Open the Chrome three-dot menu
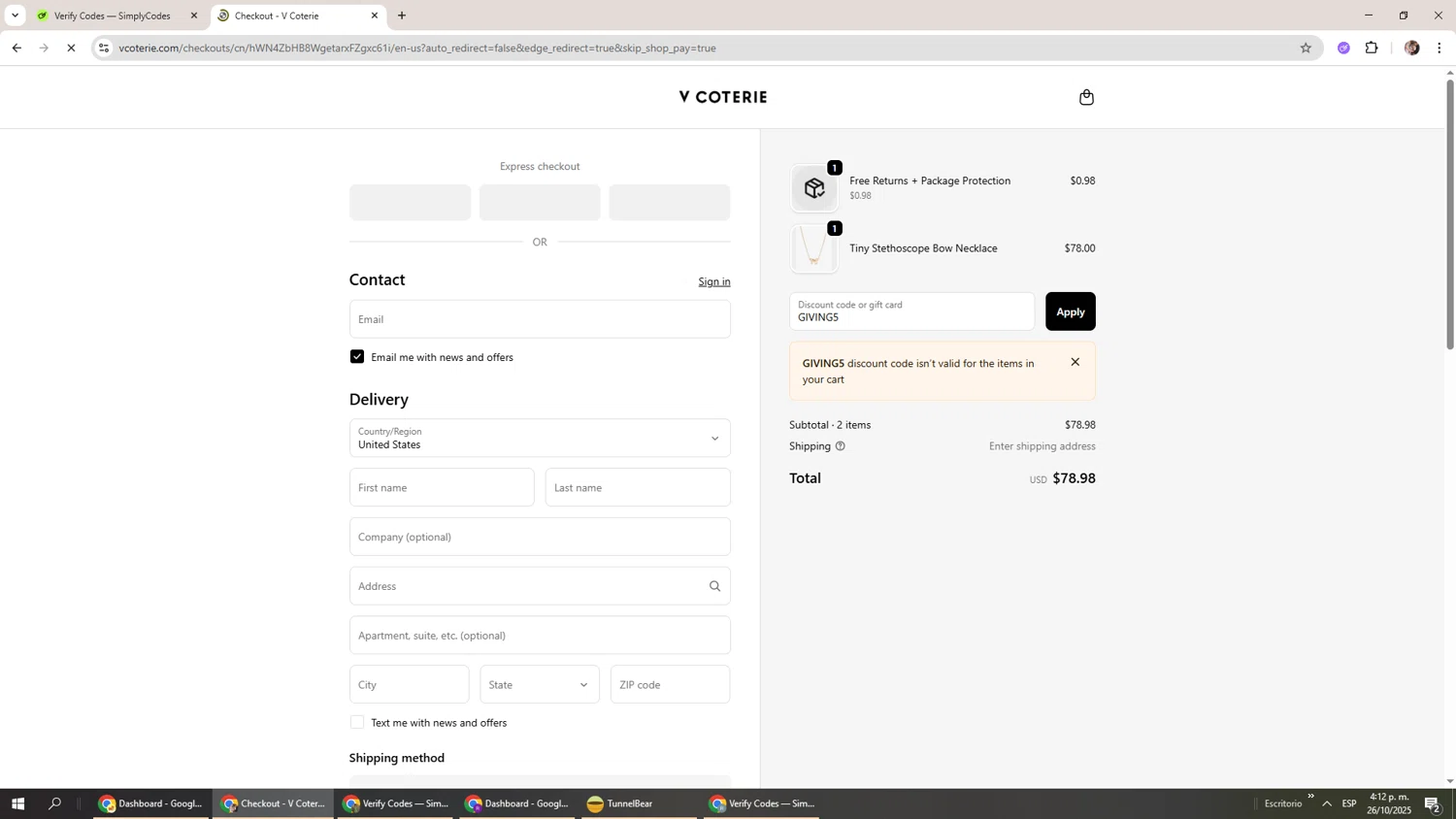The image size is (1456, 819). [1439, 48]
